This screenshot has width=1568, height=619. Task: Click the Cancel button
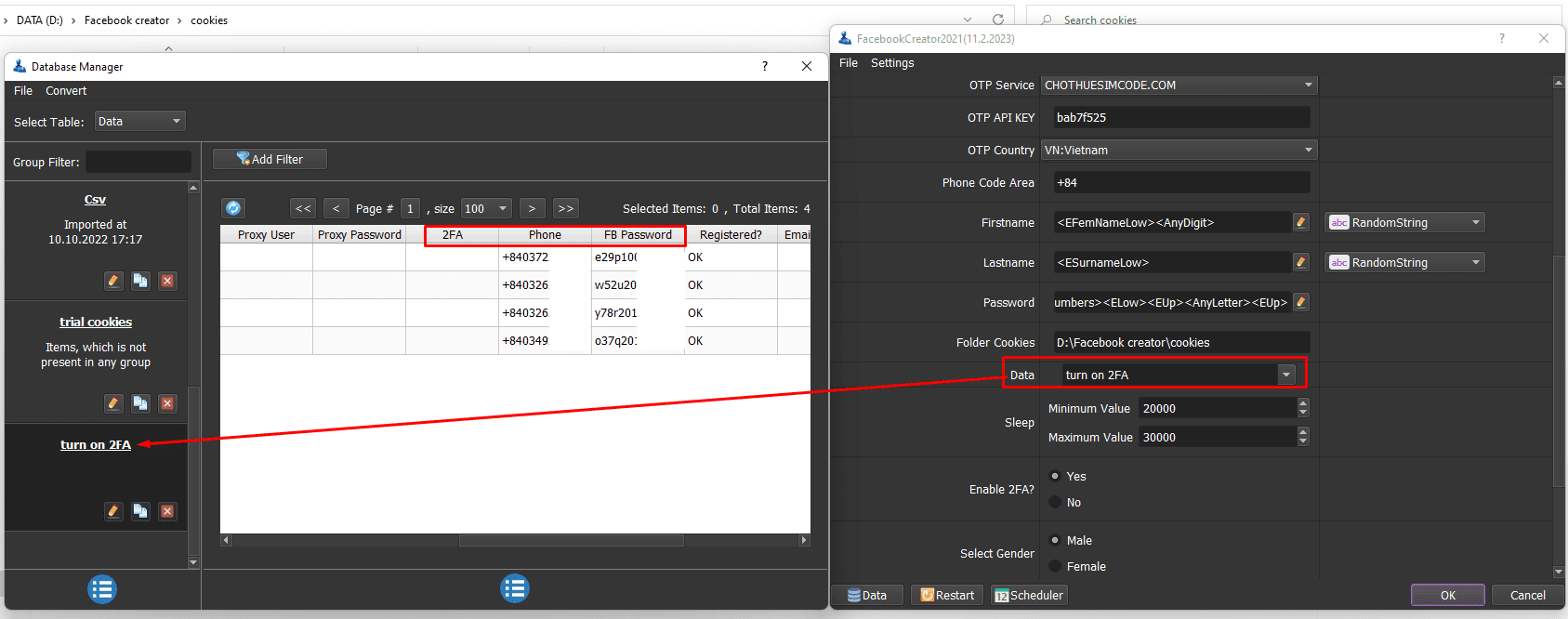point(1527,595)
